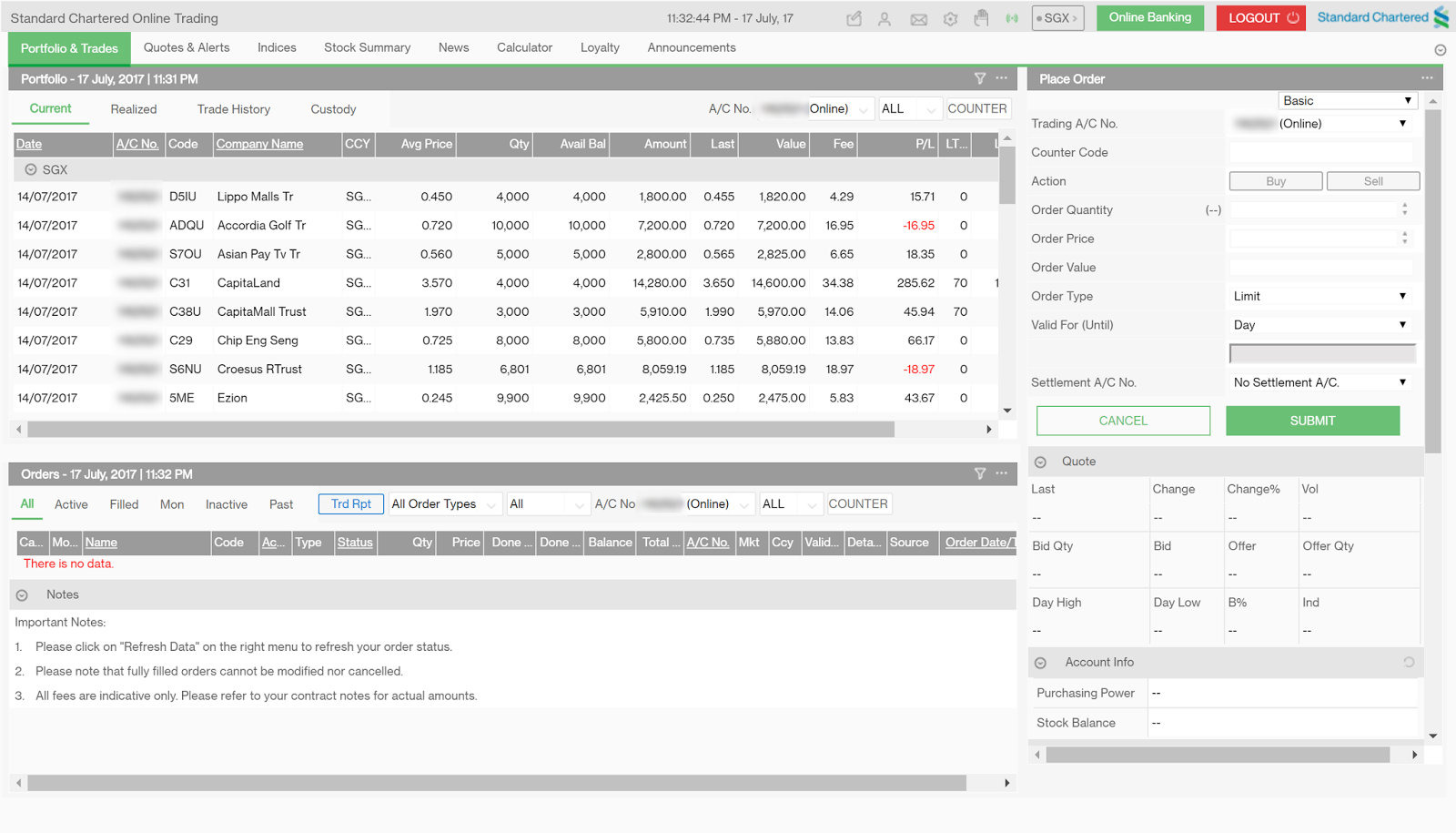Click the right arrow of the Portfolio horizontal scrollbar

point(989,429)
